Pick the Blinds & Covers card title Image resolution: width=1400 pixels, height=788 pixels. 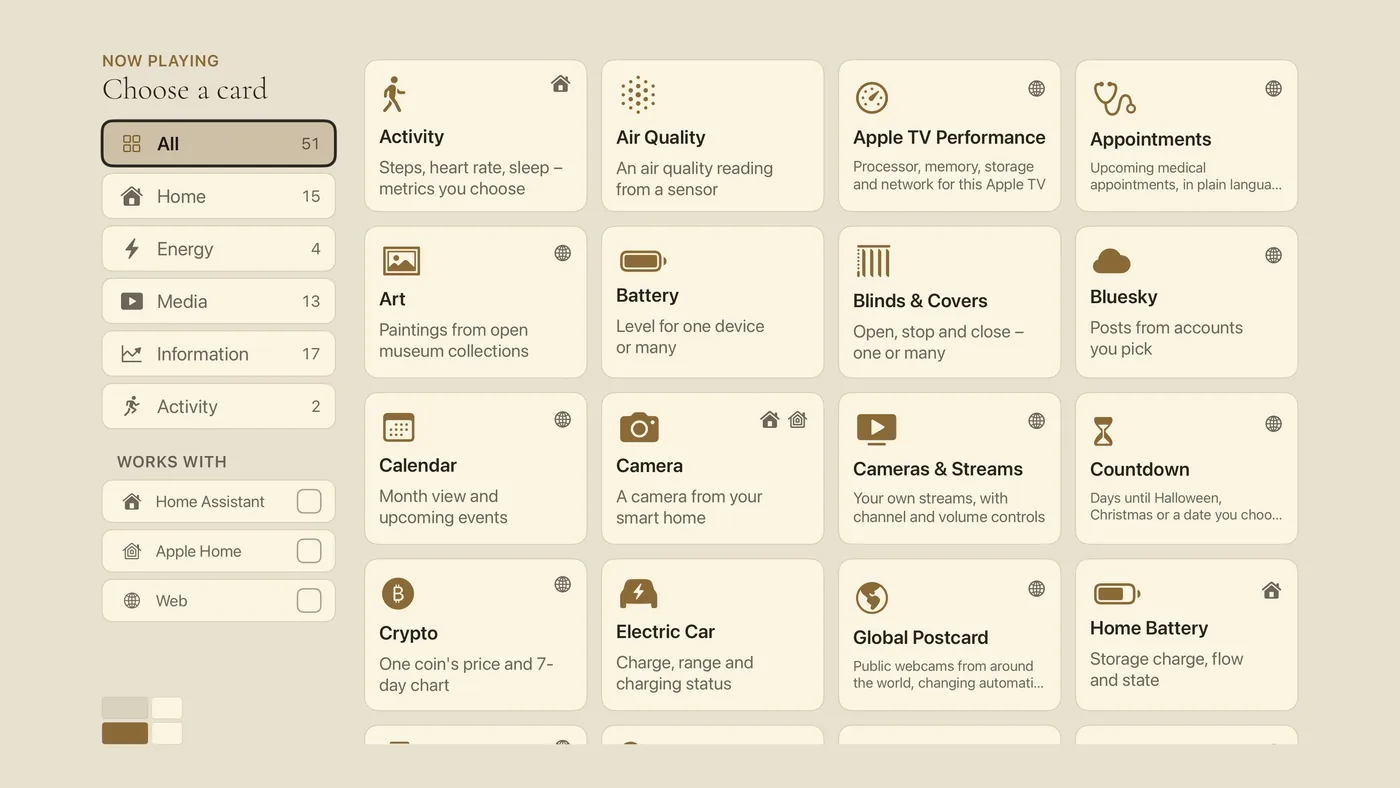920,301
